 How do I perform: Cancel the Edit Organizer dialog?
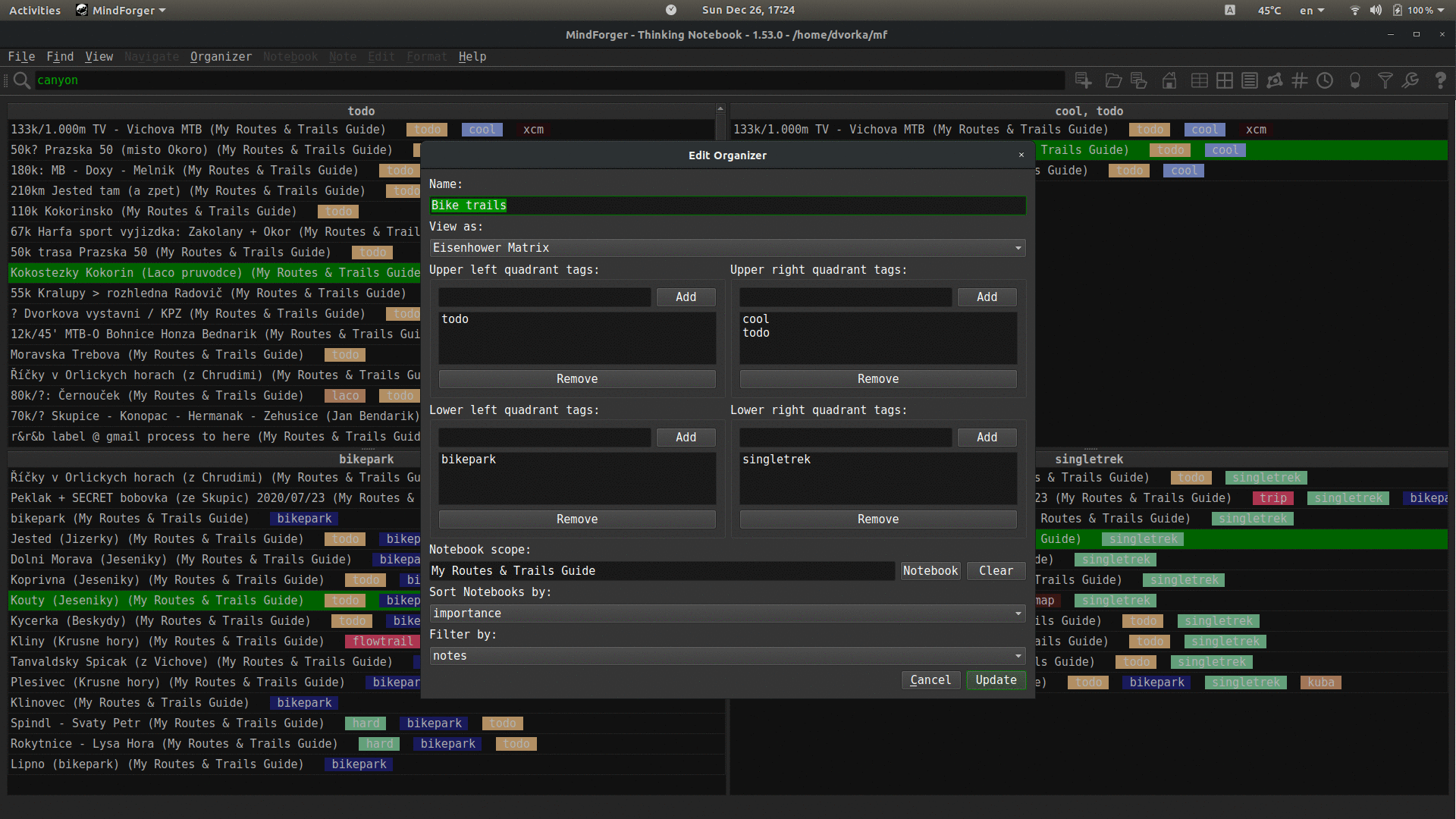tap(930, 680)
